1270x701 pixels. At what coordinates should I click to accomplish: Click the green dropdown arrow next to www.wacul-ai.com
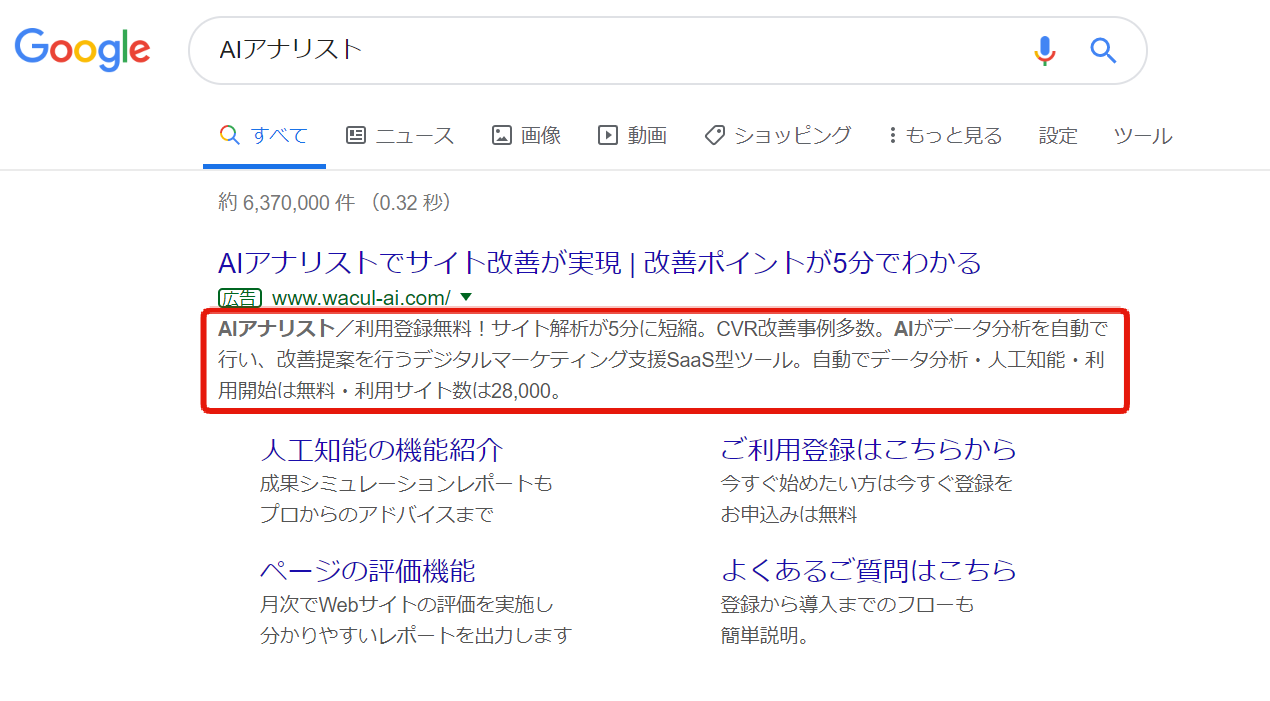[x=465, y=297]
